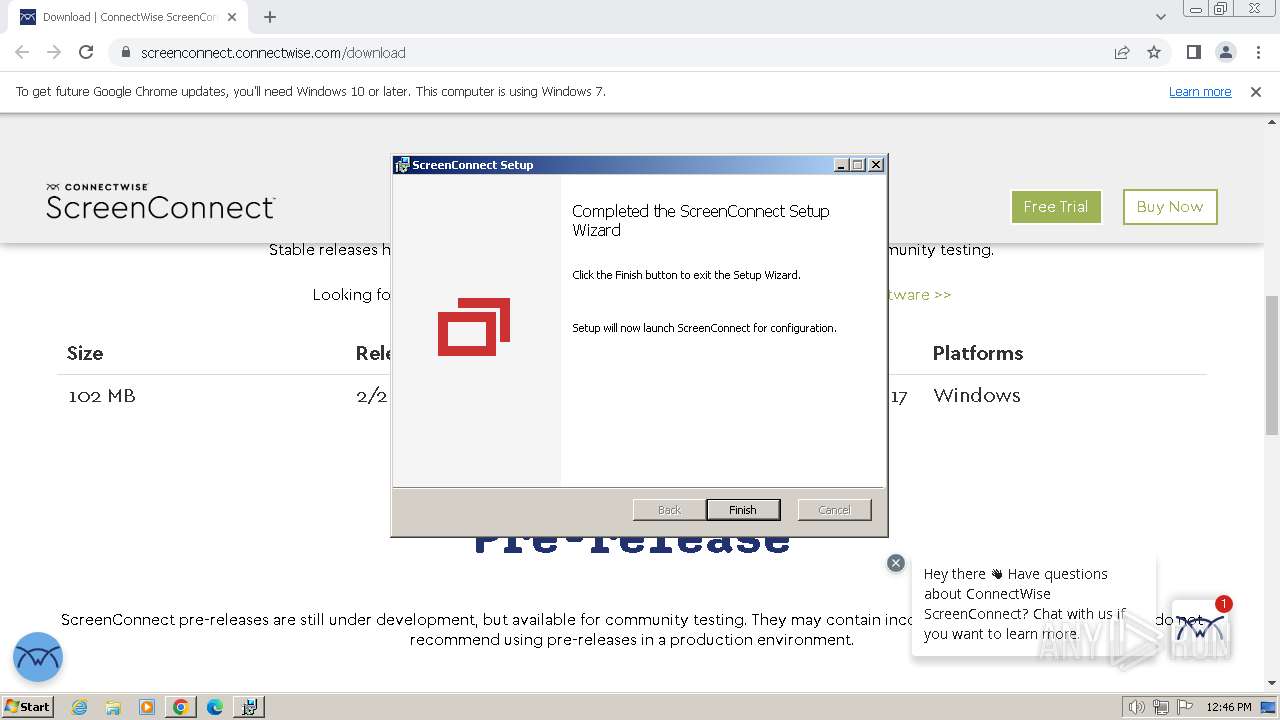The image size is (1280, 720).
Task: Bookmark this page with star icon
Action: [1154, 53]
